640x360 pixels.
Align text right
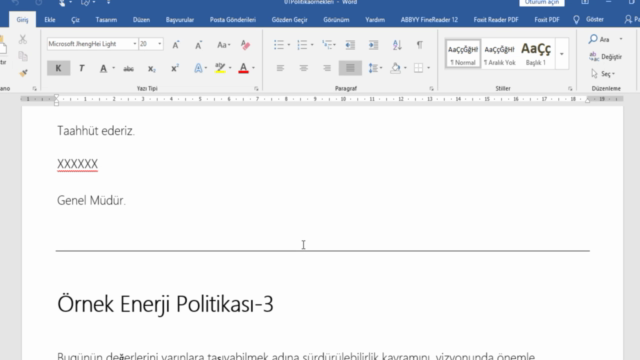tap(327, 68)
